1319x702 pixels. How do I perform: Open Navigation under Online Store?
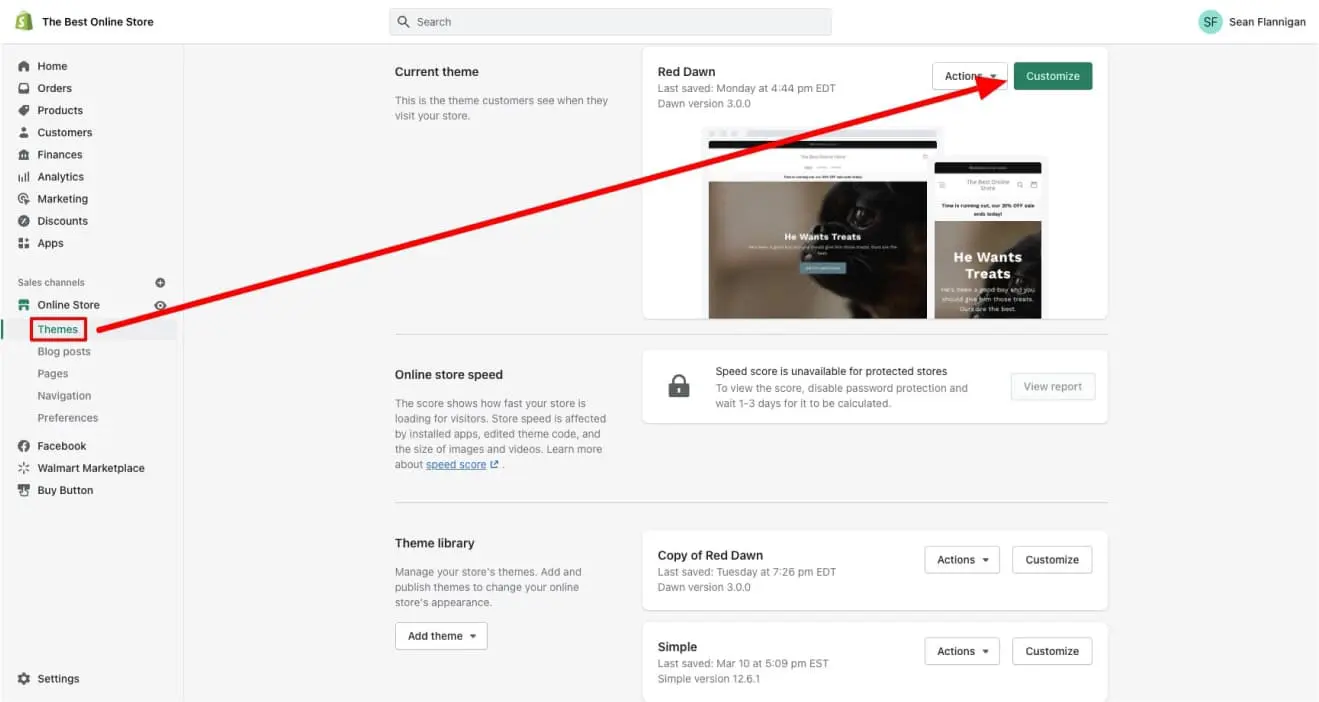64,396
